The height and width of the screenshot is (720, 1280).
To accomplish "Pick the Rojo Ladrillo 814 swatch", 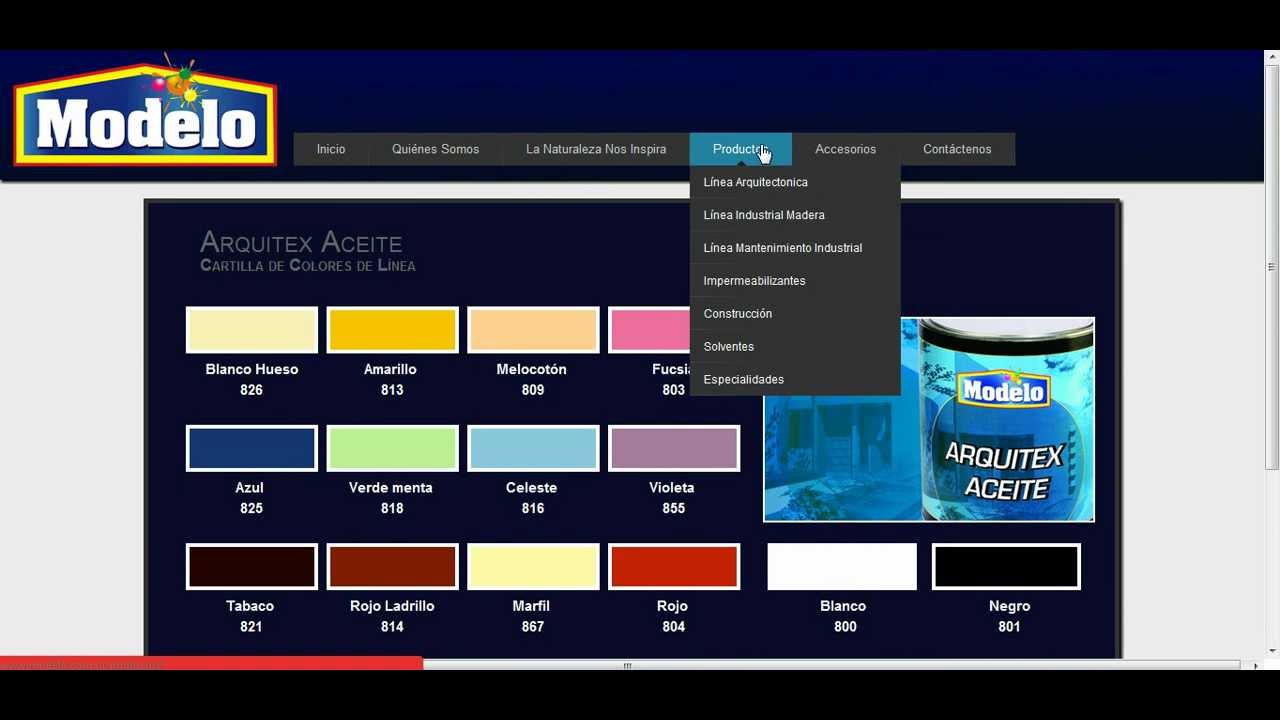I will 392,567.
